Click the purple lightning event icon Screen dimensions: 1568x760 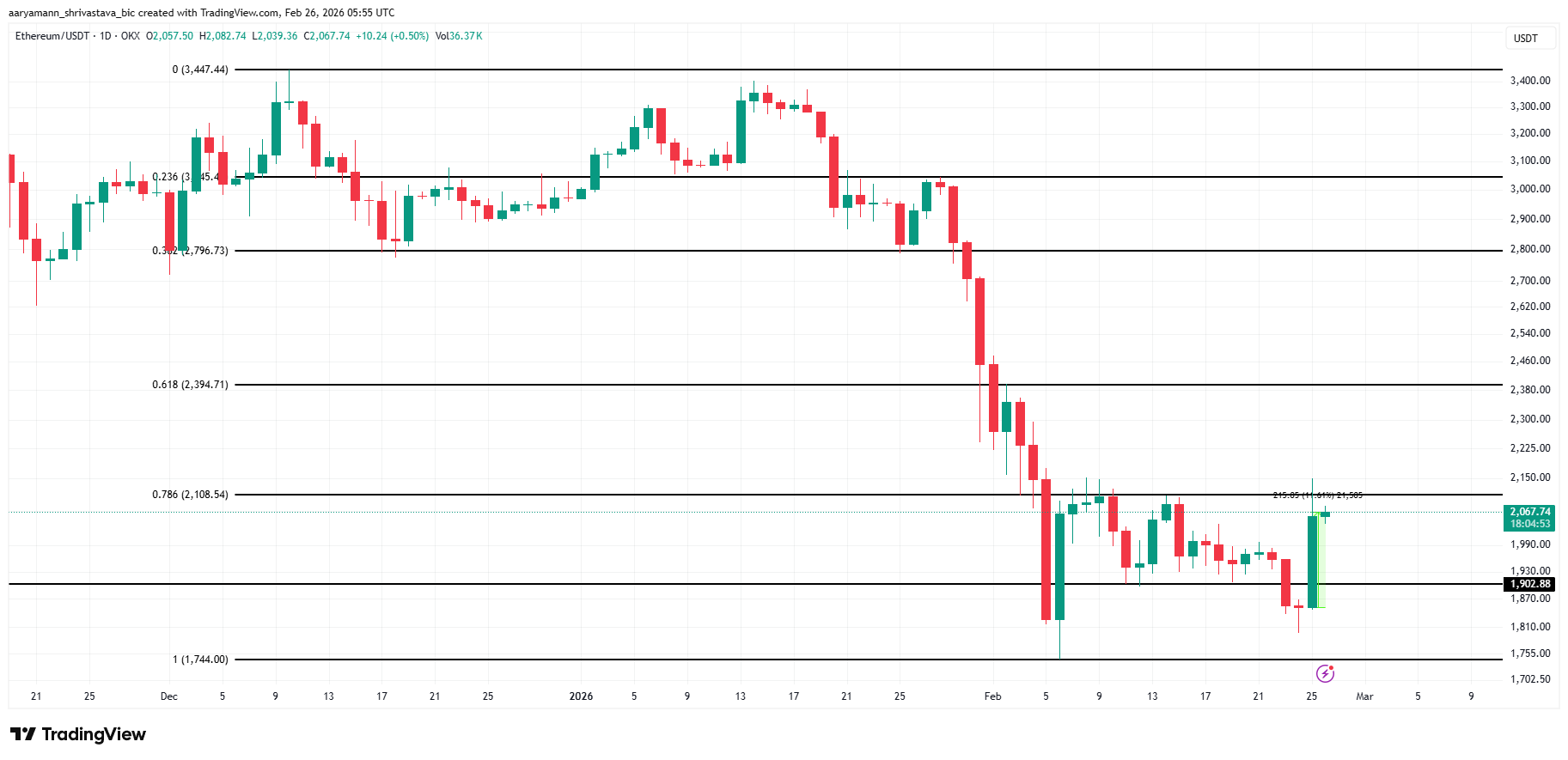1325,673
